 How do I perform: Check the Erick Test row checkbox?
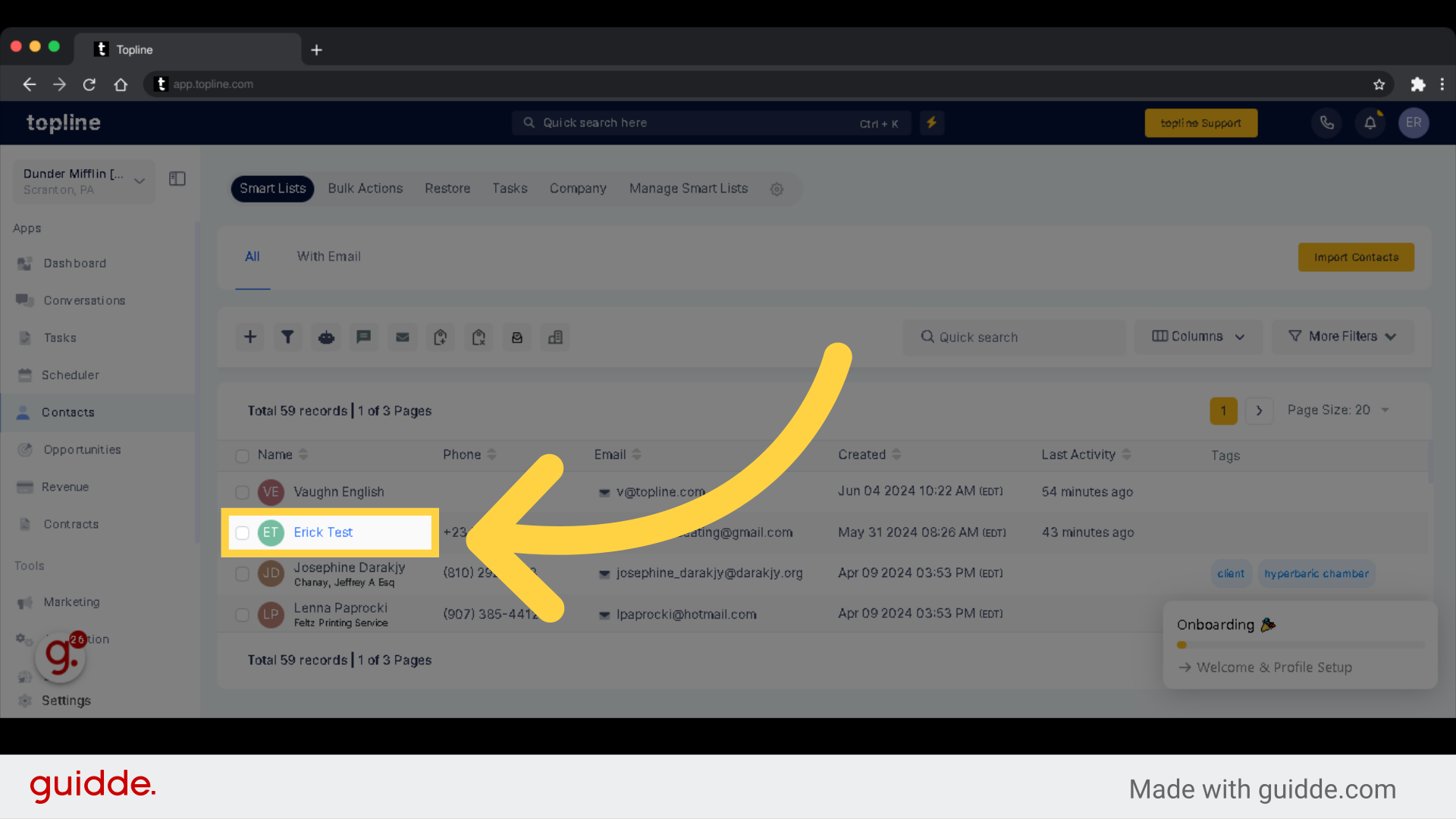(242, 533)
